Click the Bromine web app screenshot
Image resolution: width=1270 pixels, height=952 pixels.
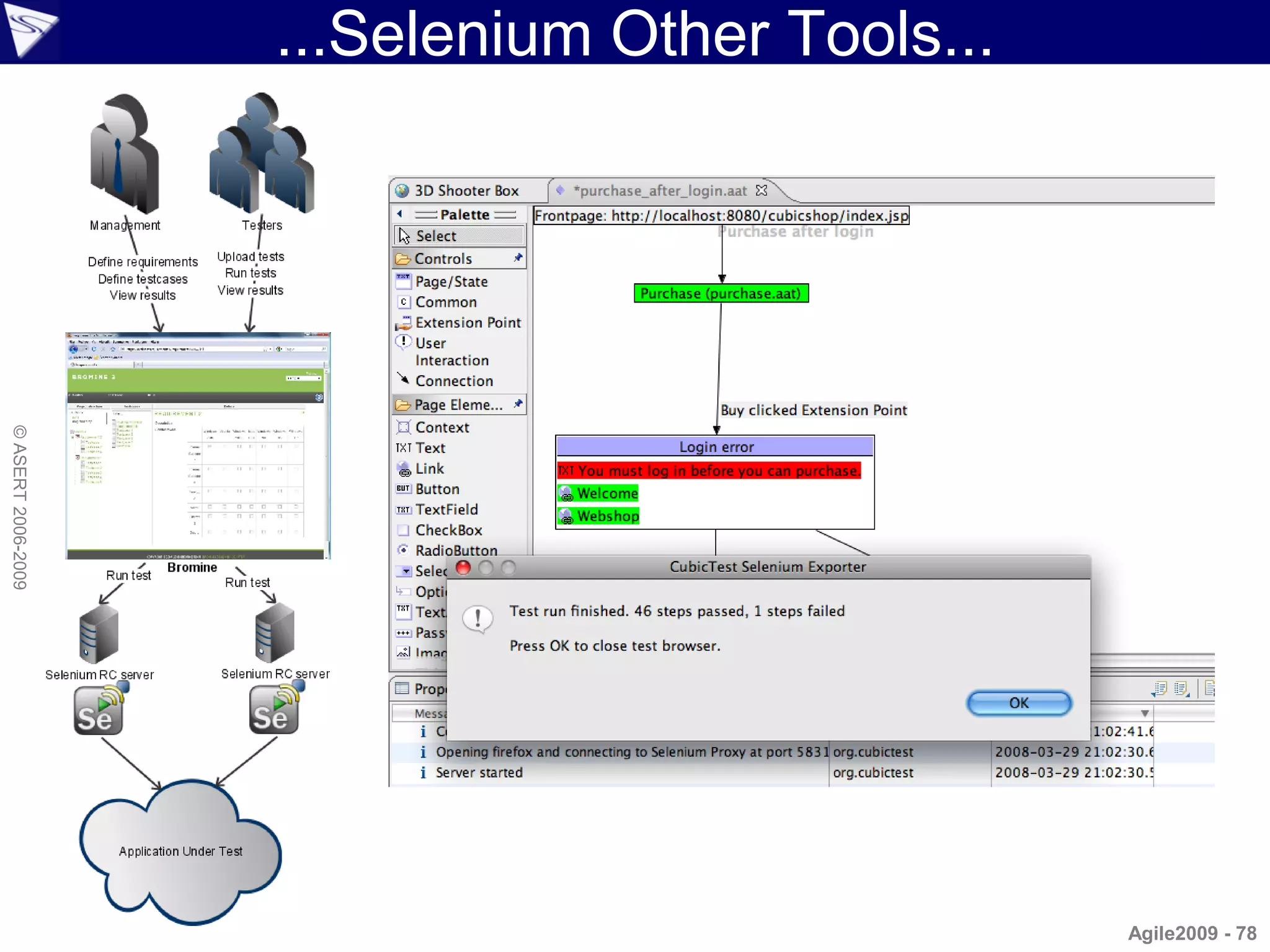pyautogui.click(x=198, y=446)
